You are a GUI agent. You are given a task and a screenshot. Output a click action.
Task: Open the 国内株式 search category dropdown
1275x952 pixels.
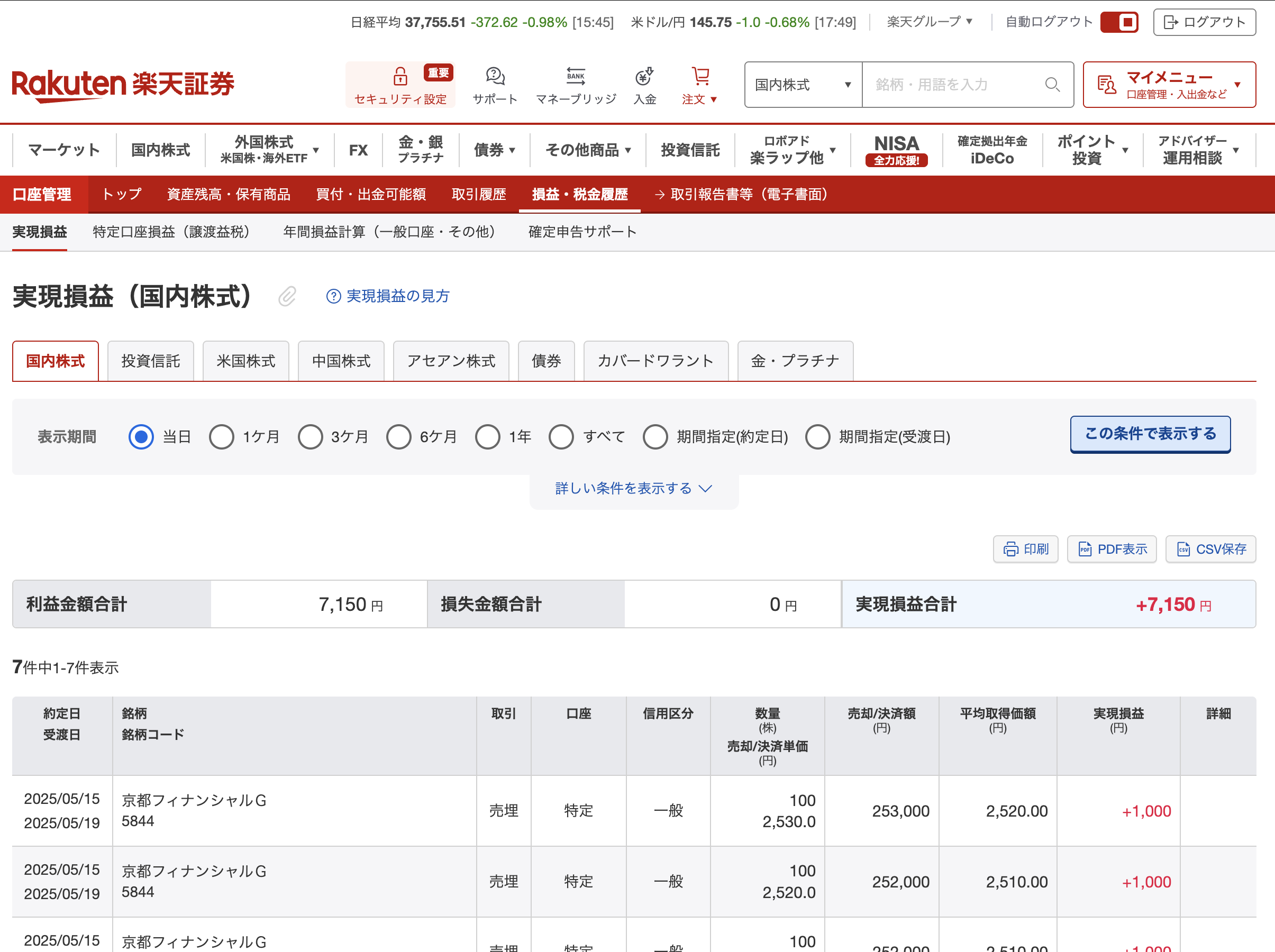click(x=803, y=85)
